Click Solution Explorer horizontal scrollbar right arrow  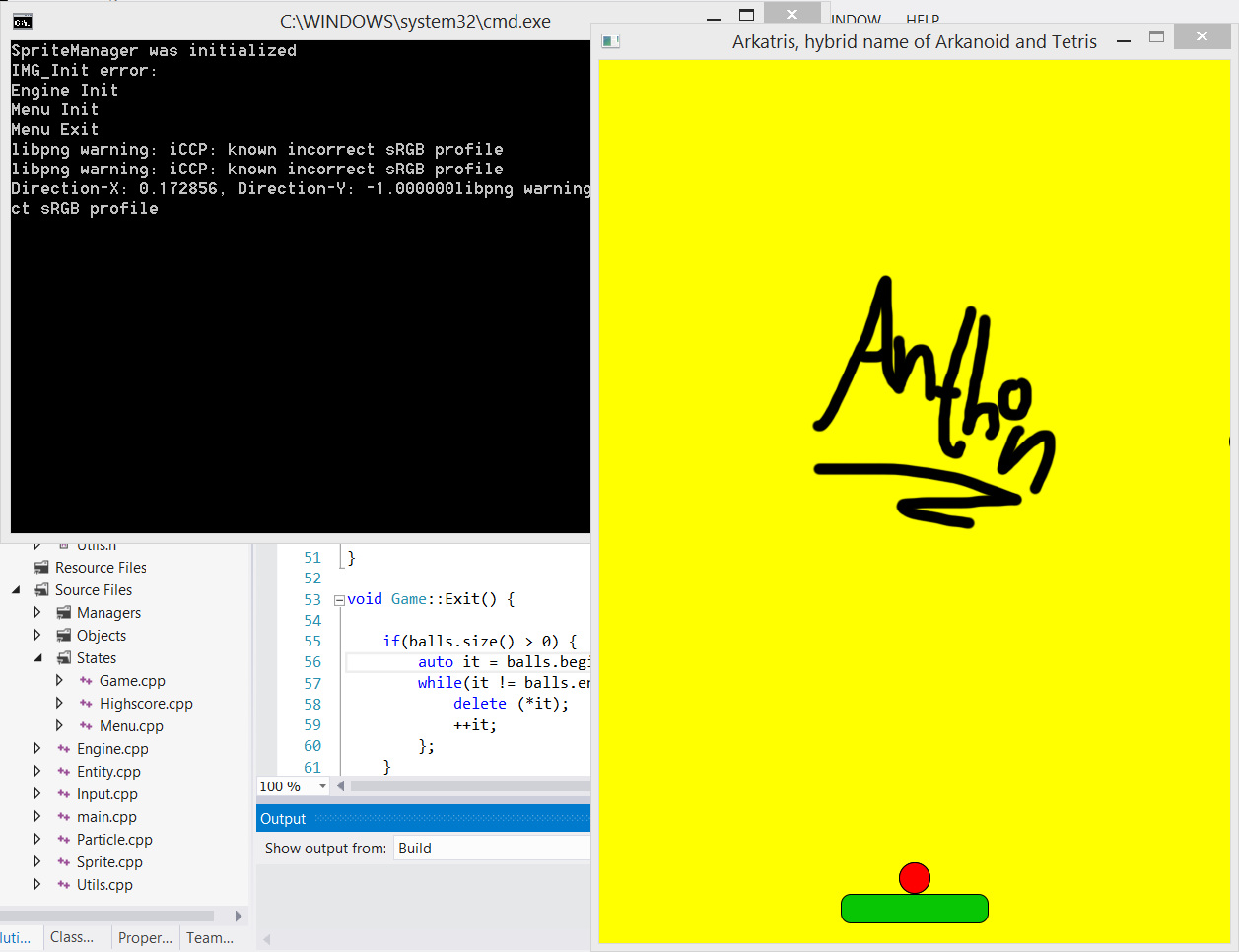point(238,916)
